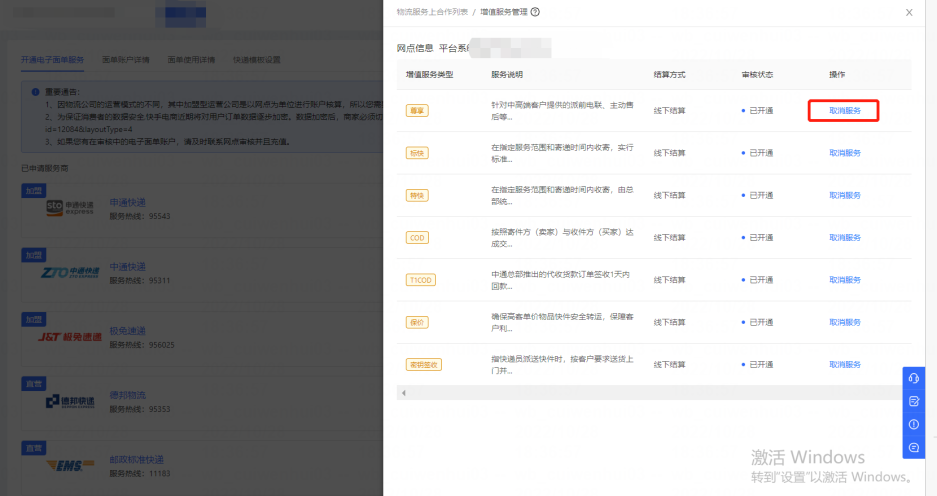
Task: Open the headset customer service icon
Action: 914,378
